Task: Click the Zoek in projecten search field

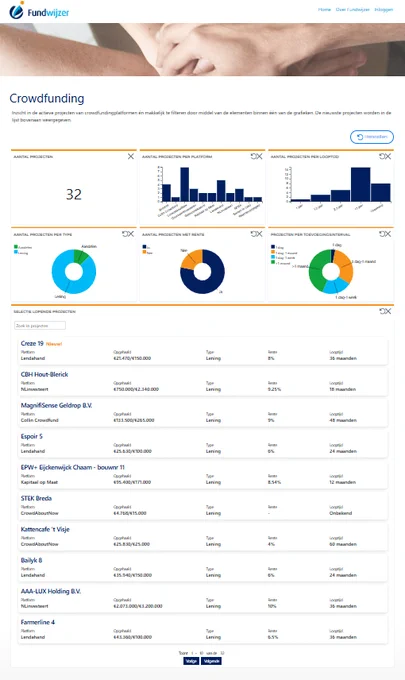Action: click(40, 325)
